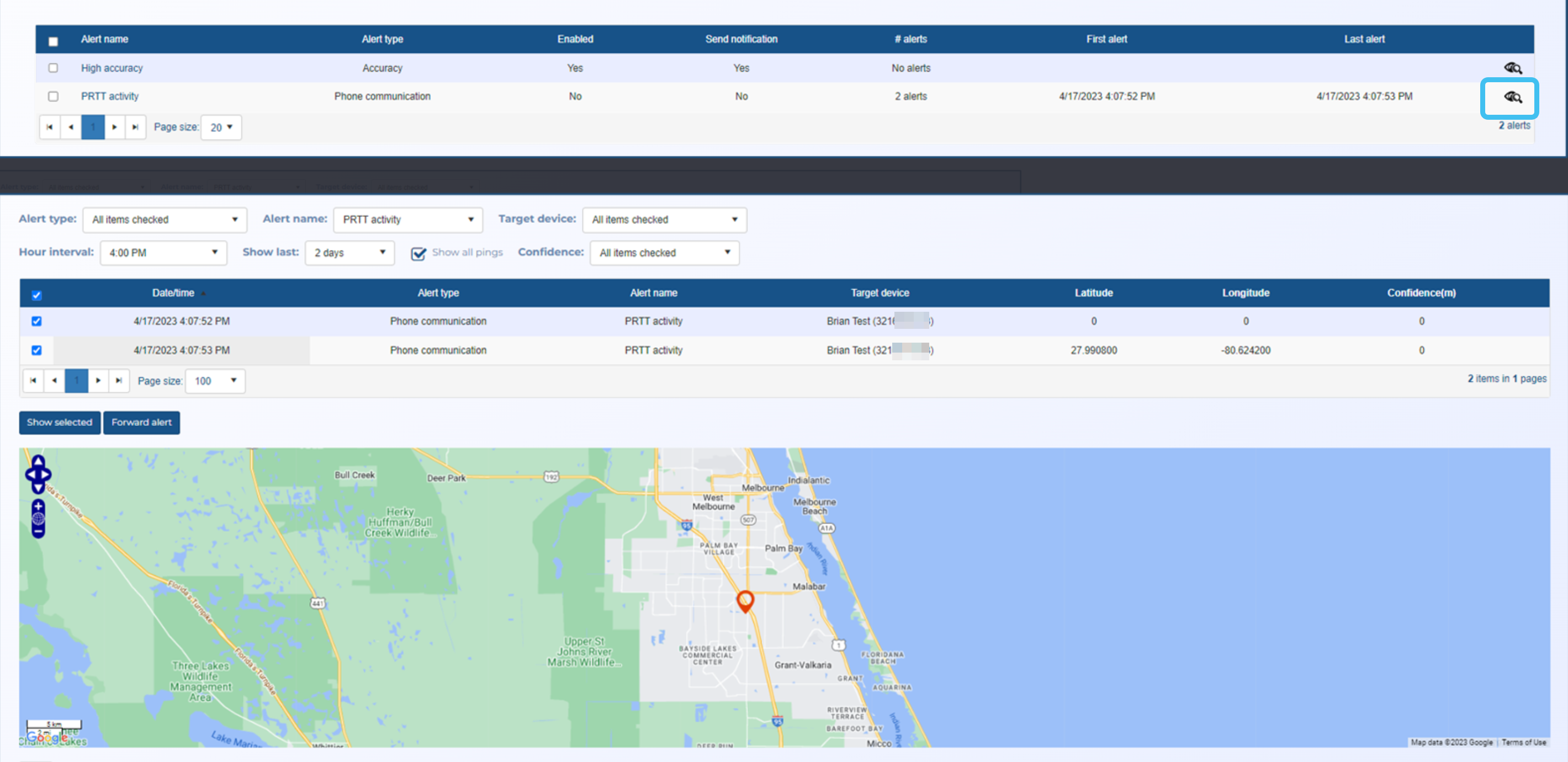Expand the Show last dropdown
The height and width of the screenshot is (762, 1568).
pos(349,253)
